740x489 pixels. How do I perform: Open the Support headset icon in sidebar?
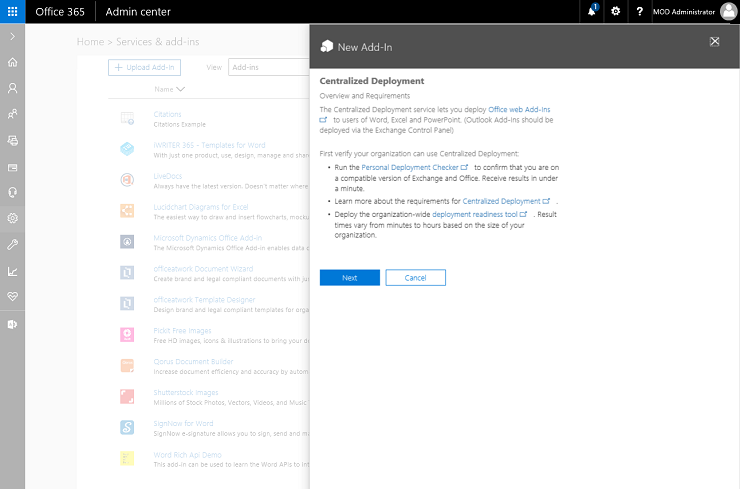point(12,192)
